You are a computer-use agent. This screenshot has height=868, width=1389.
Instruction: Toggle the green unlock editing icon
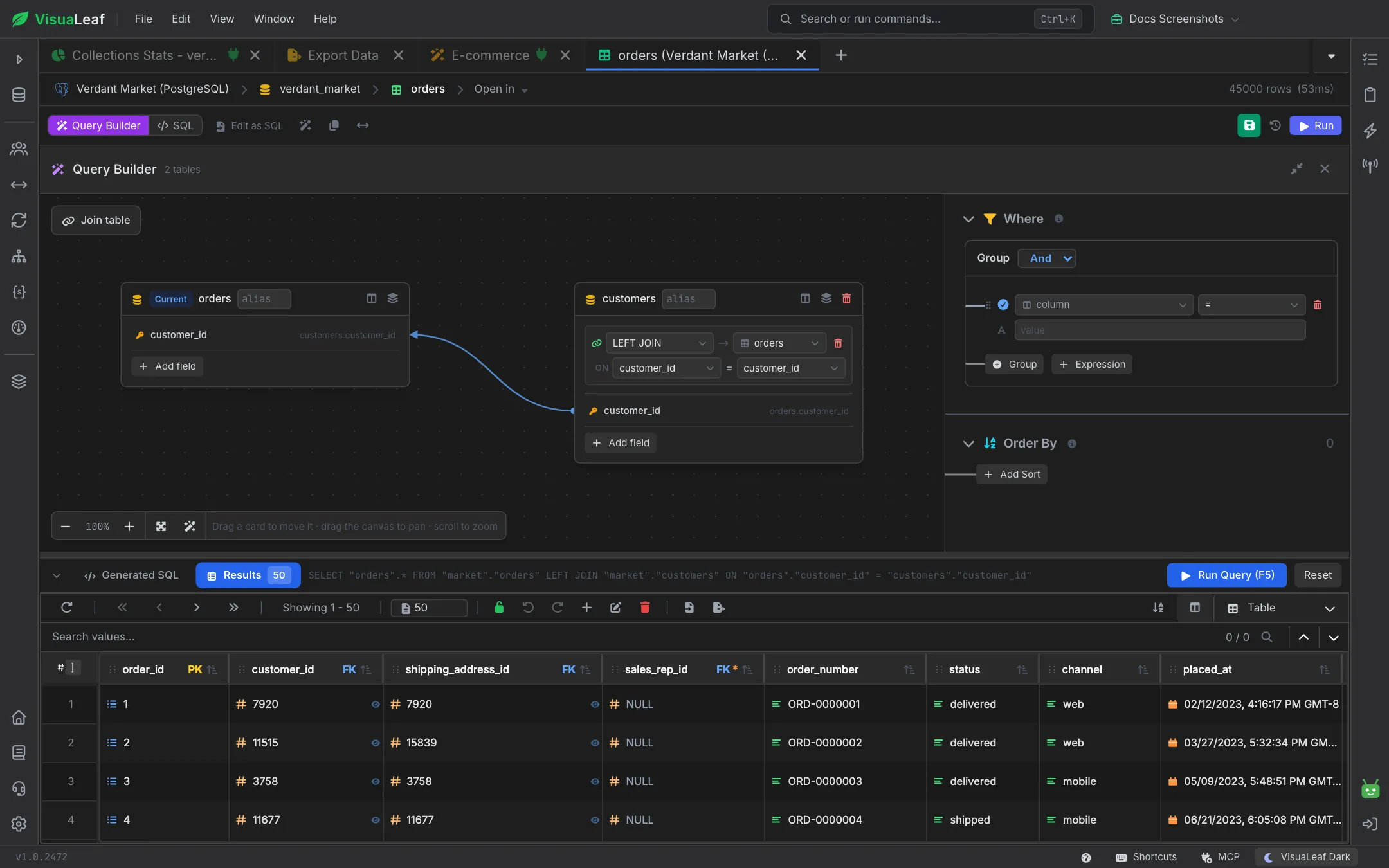(x=499, y=608)
